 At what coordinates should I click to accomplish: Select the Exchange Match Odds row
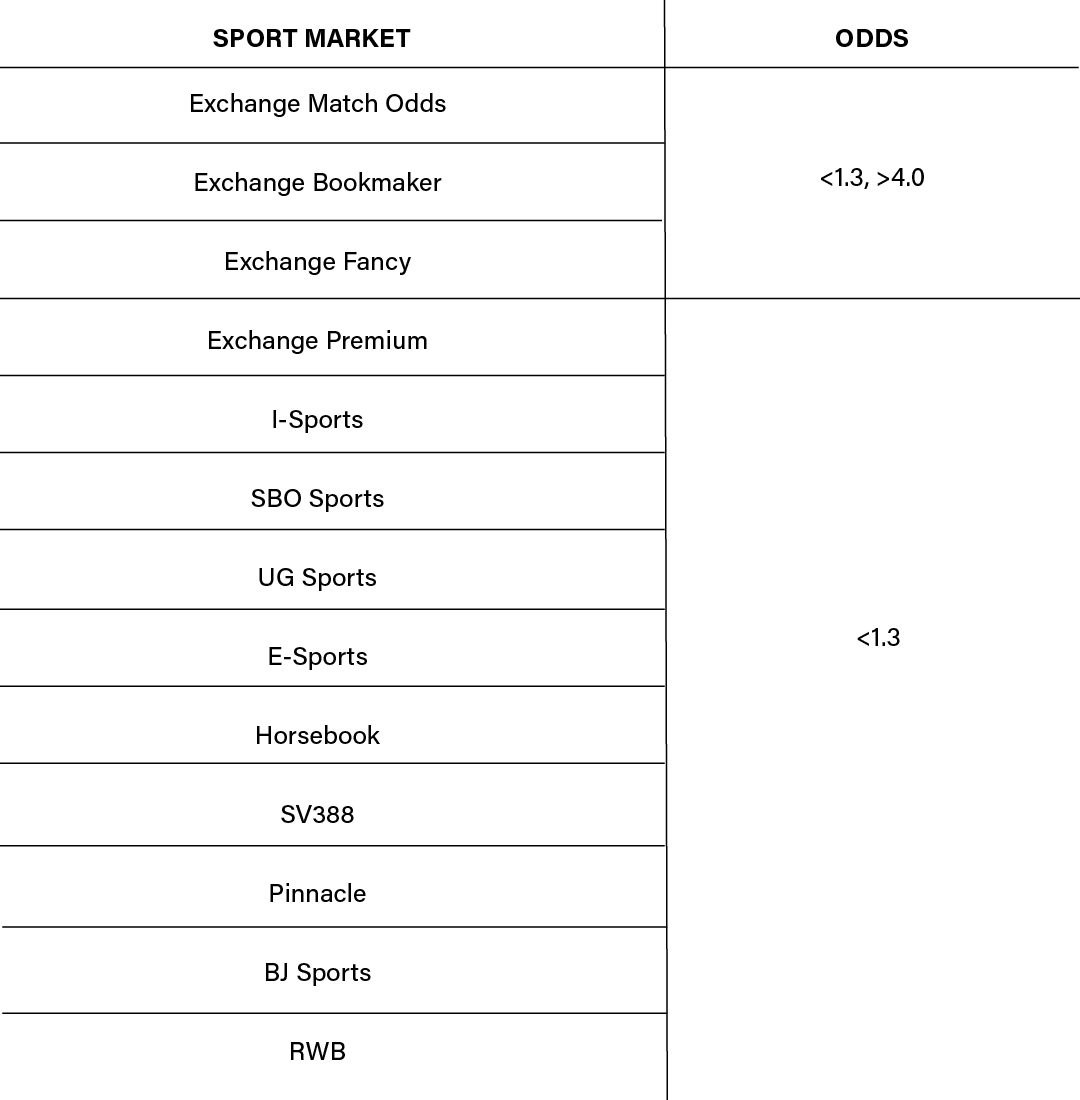pos(317,104)
